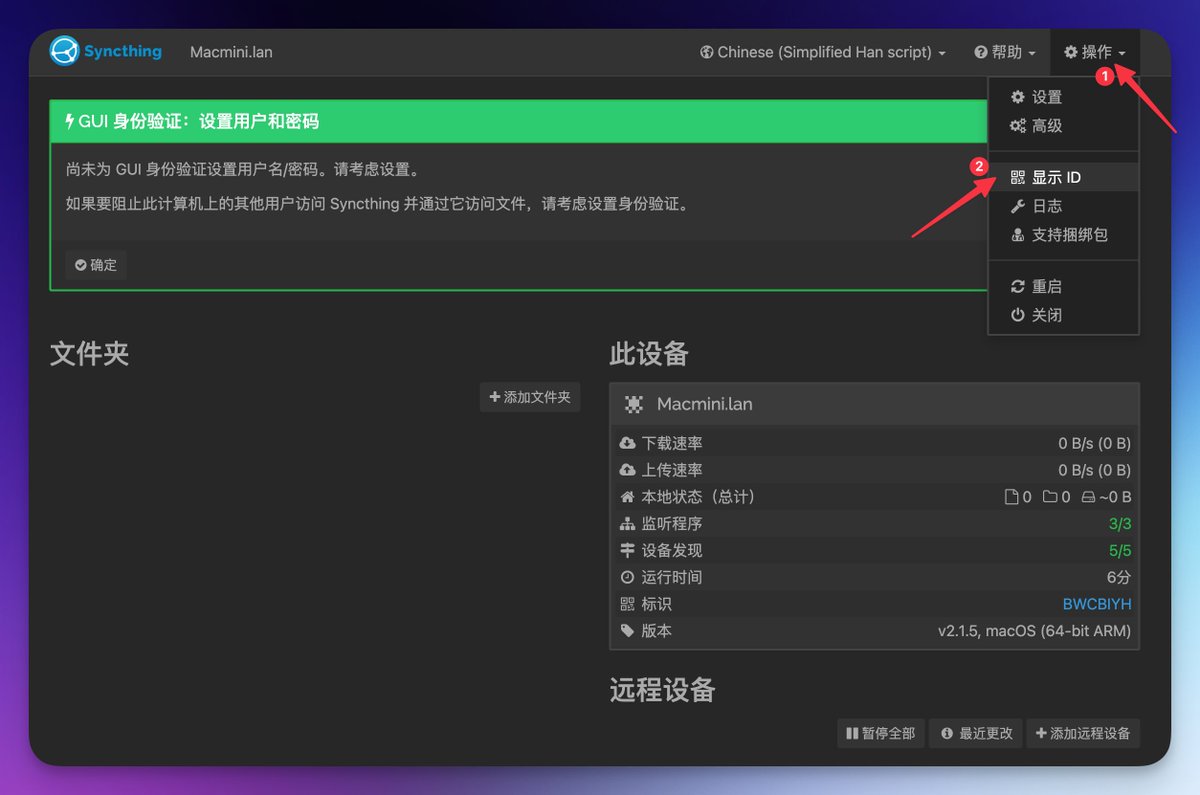Click the home icon at 本地状态
This screenshot has width=1200, height=795.
coord(628,497)
